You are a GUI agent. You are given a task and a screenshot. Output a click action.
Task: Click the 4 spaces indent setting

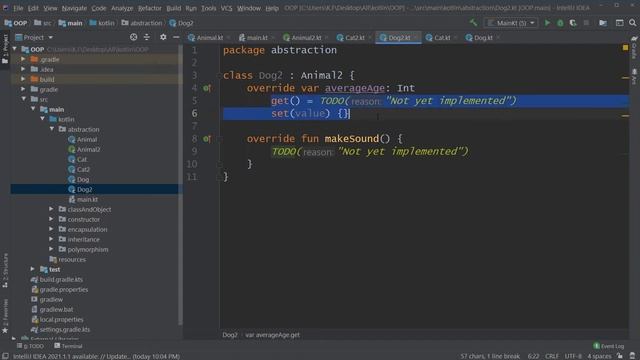coord(599,356)
